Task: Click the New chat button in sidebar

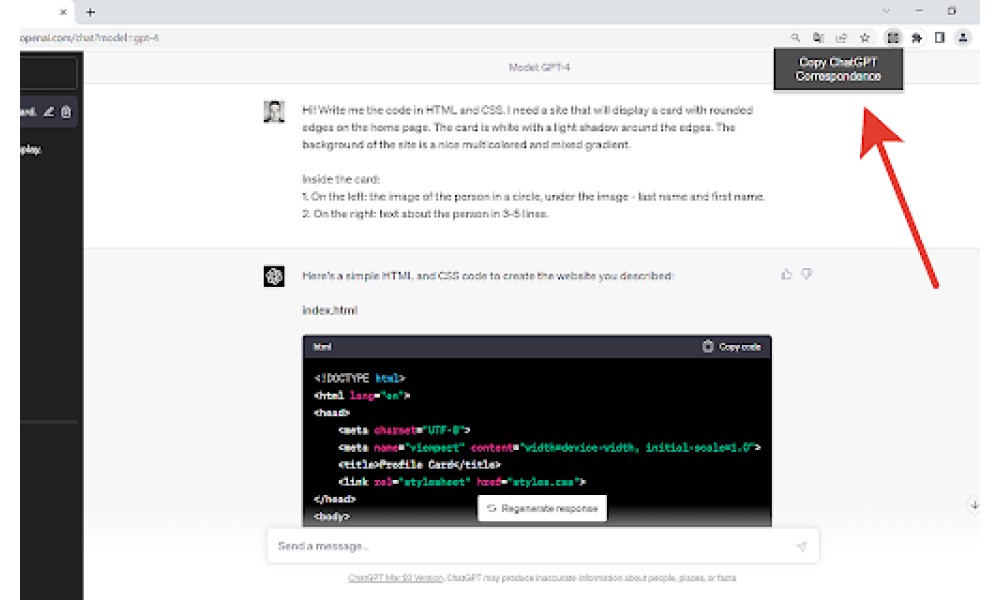Action: pos(49,72)
